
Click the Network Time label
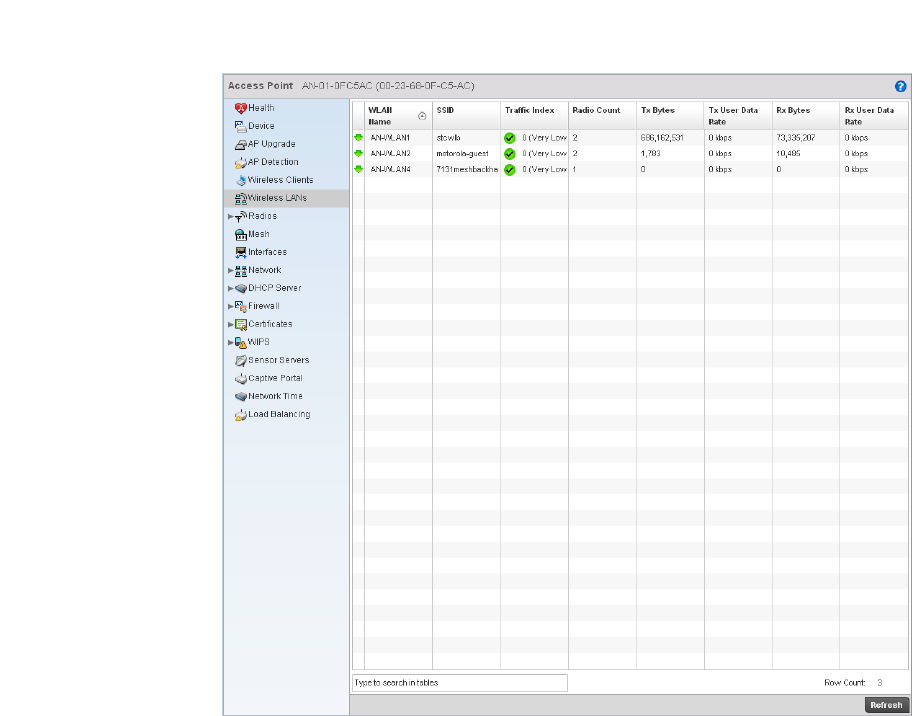(x=275, y=397)
